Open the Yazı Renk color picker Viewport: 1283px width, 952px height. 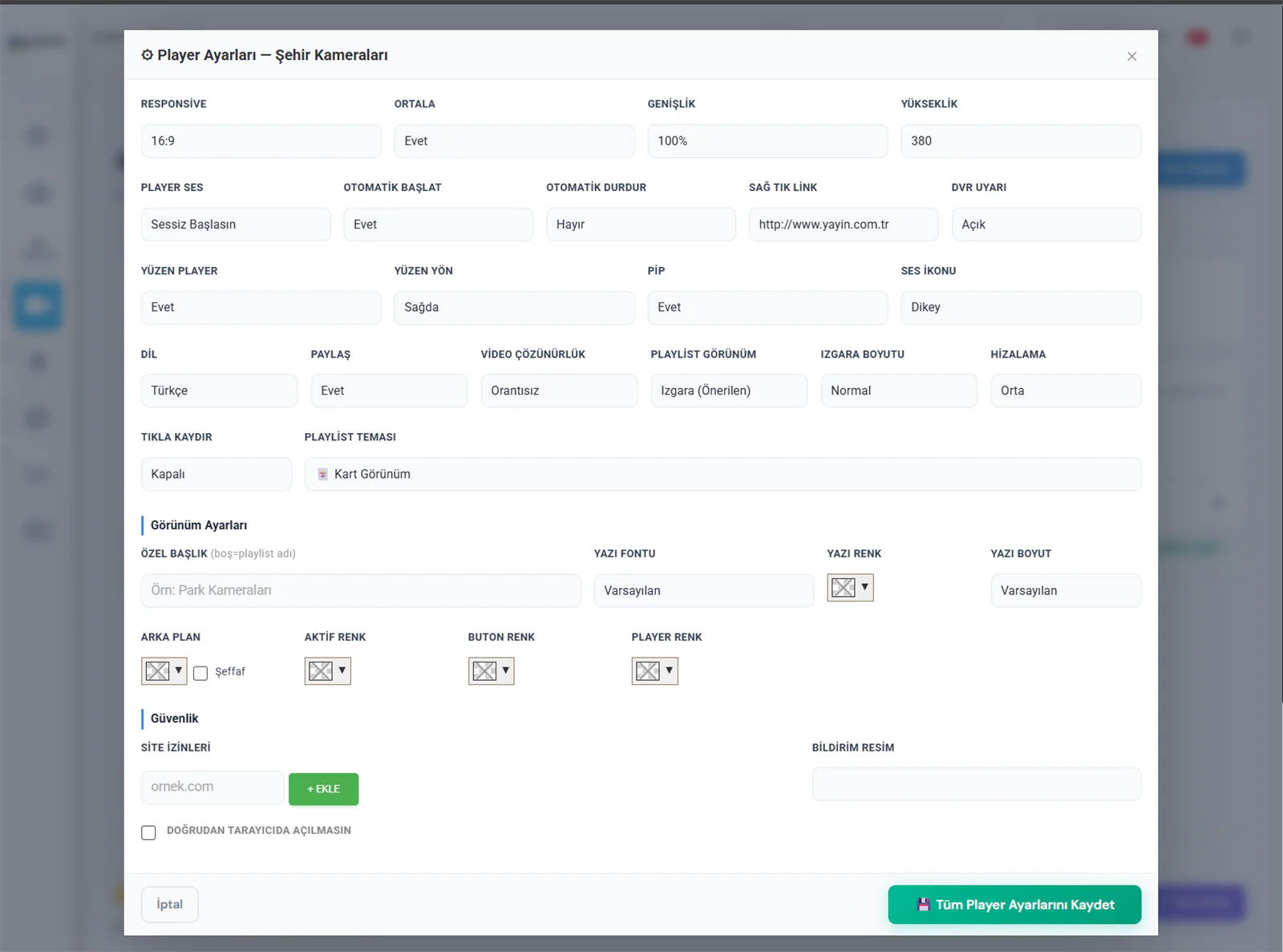(x=850, y=588)
